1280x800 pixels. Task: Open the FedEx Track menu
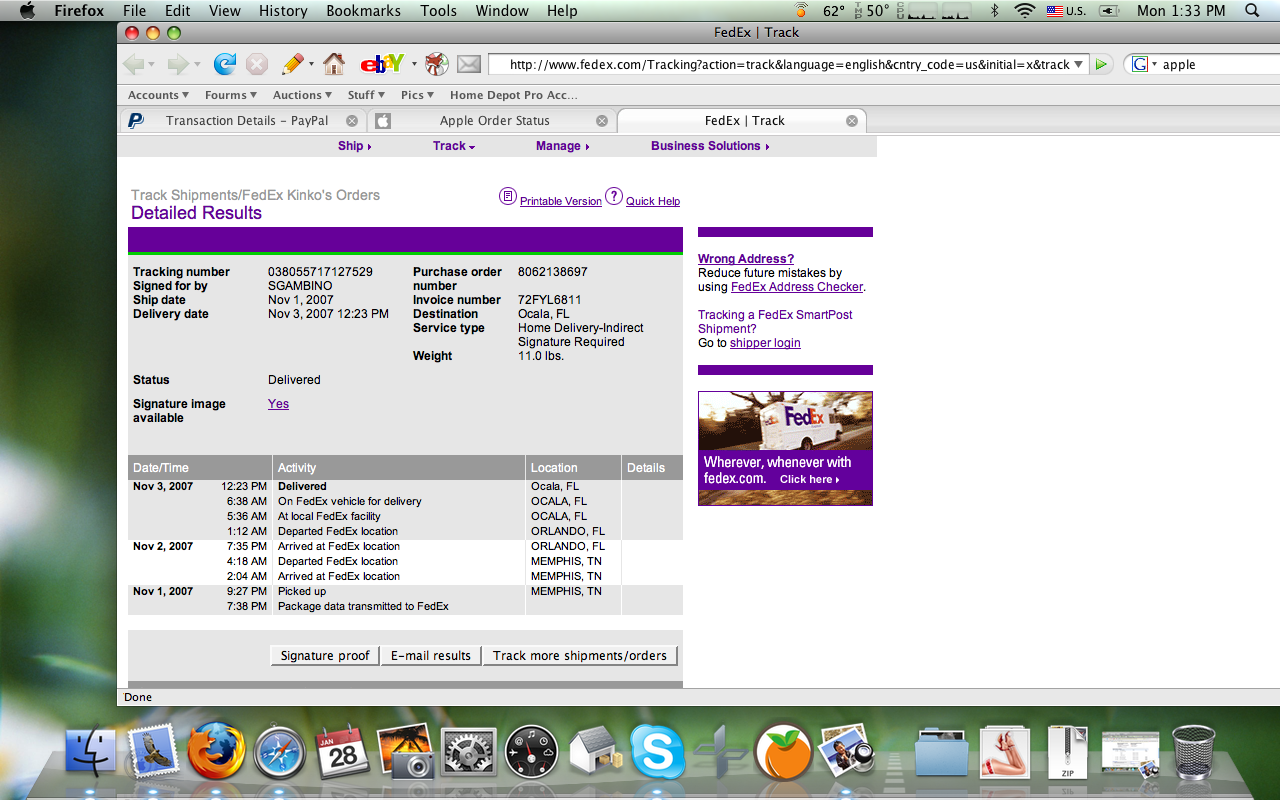[453, 146]
